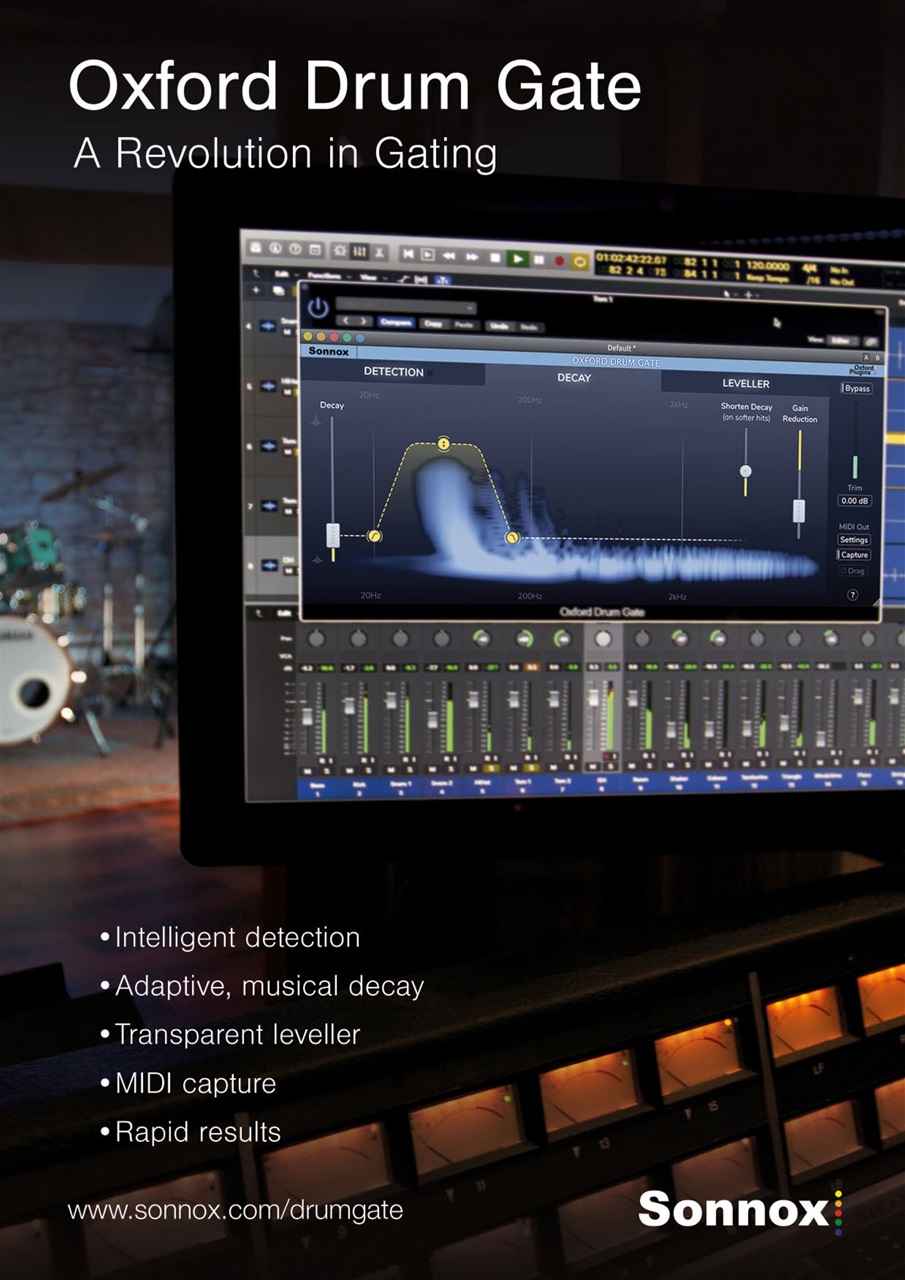Click the top yellow node on decay curve
Image resolution: width=905 pixels, height=1280 pixels.
pos(443,443)
